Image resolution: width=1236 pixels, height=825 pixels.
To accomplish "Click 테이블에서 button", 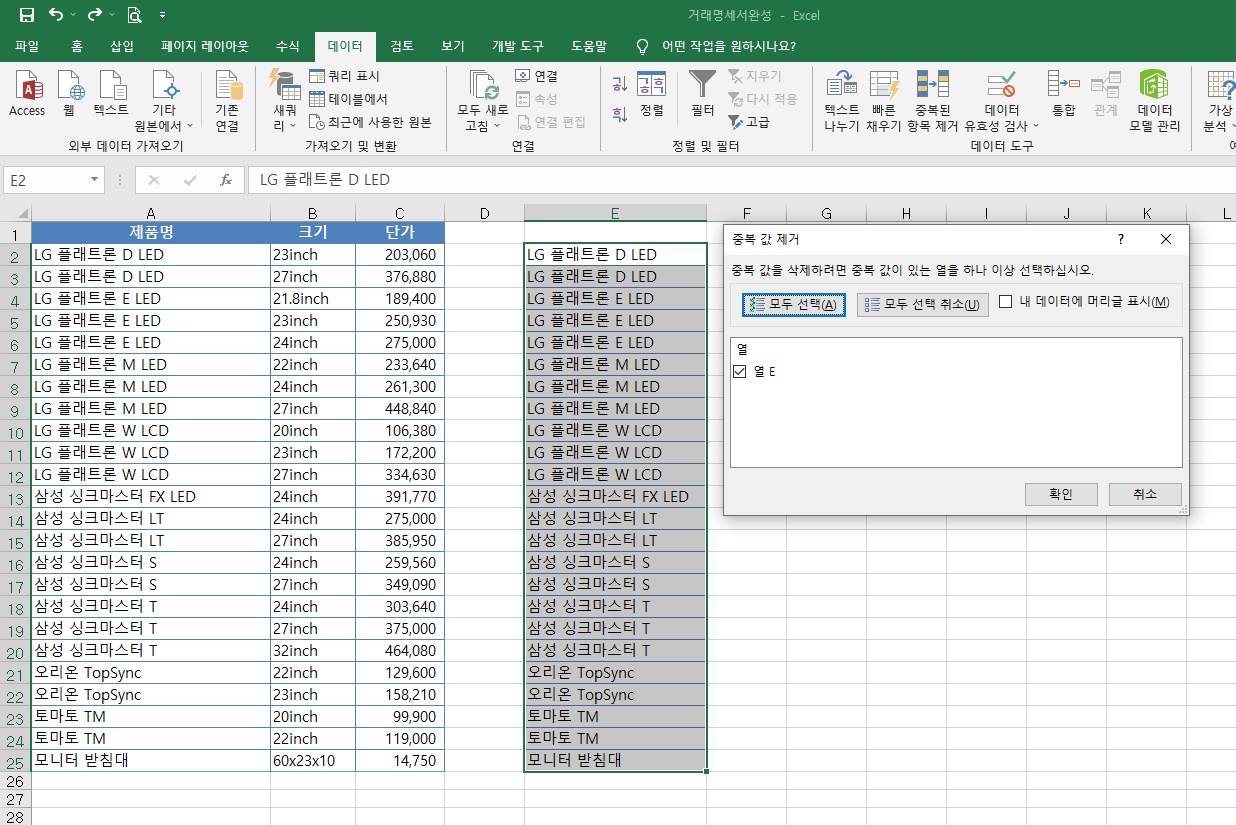I will [x=349, y=99].
